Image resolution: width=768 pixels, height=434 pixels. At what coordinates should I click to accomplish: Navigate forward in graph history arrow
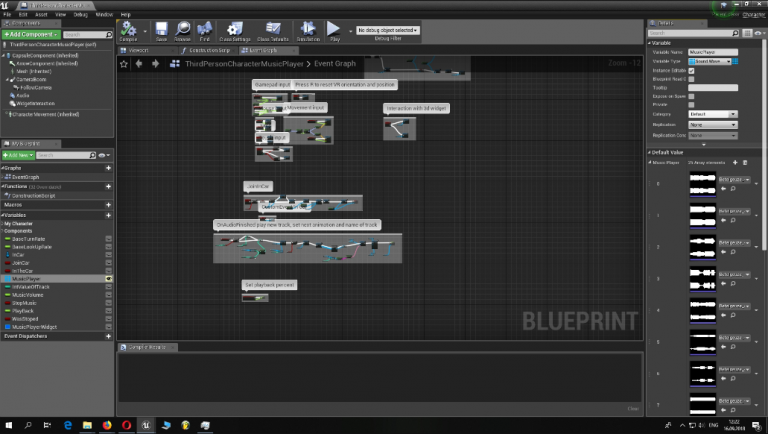pos(155,64)
